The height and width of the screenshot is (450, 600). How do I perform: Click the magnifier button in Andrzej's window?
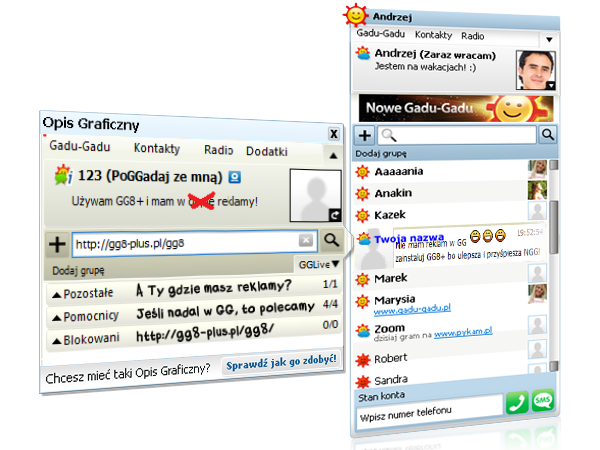click(549, 134)
